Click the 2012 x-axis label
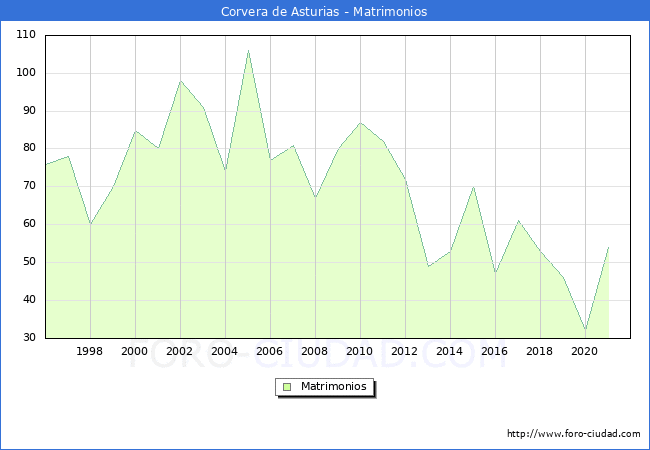650x450 pixels. [x=405, y=351]
